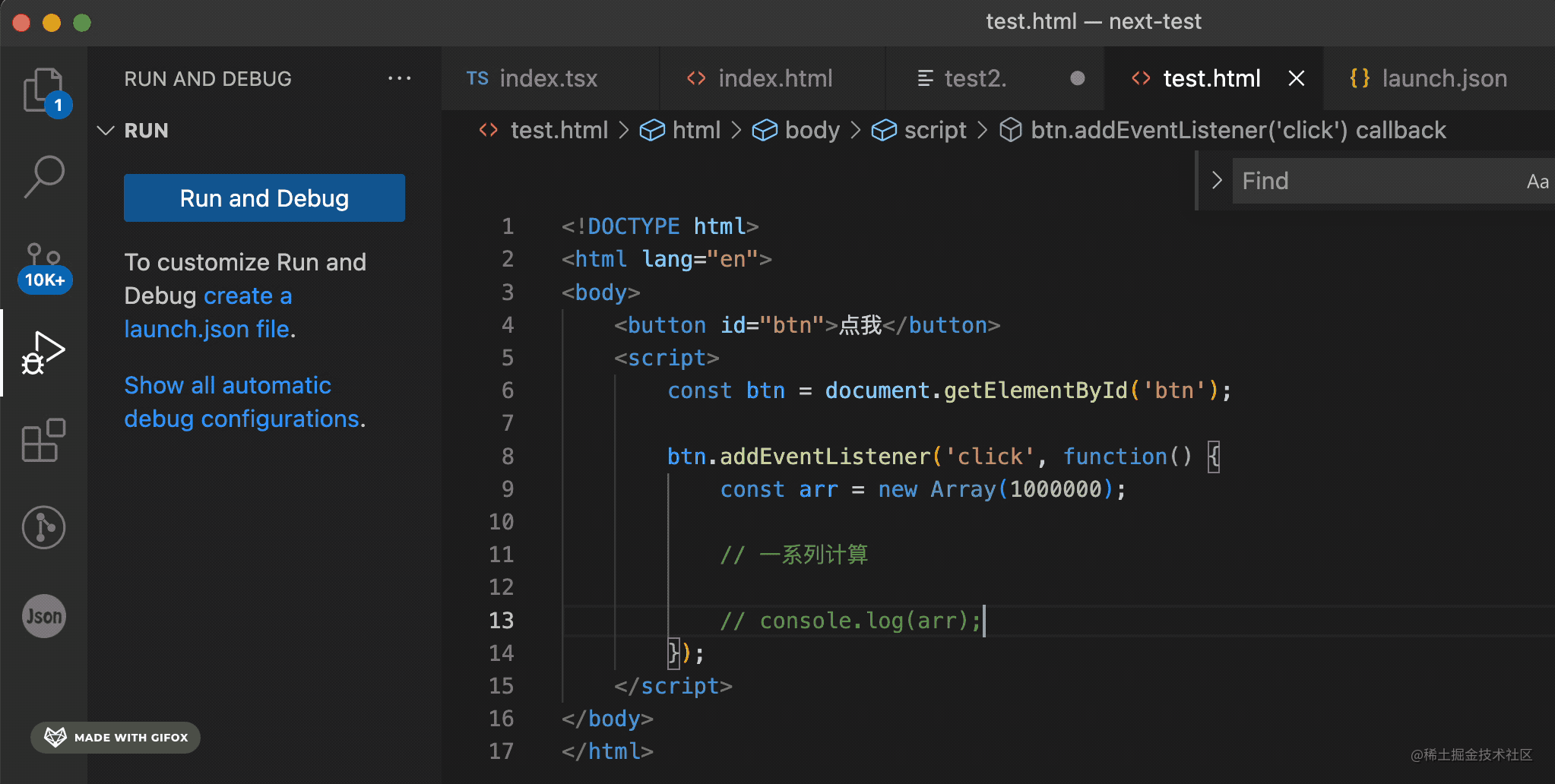Open the Search view icon
Image resolution: width=1555 pixels, height=784 pixels.
(44, 176)
